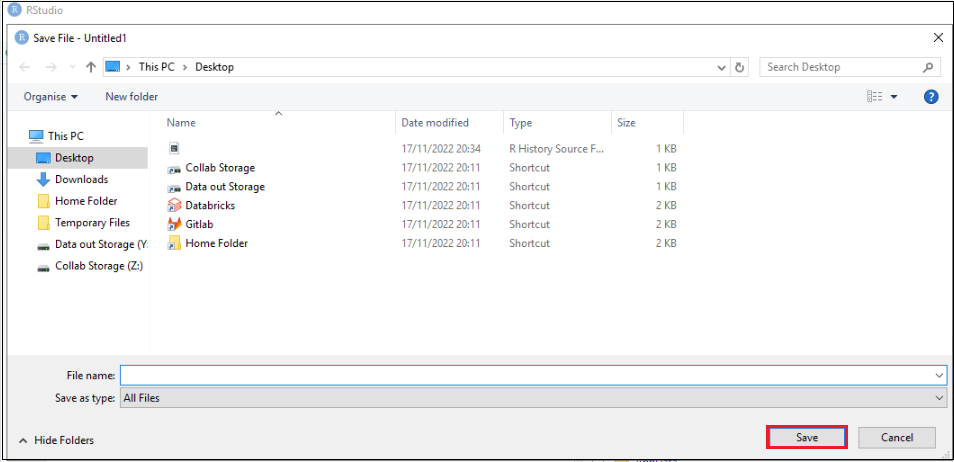Viewport: 954px width, 462px height.
Task: Click the Back navigation arrow
Action: (x=25, y=68)
